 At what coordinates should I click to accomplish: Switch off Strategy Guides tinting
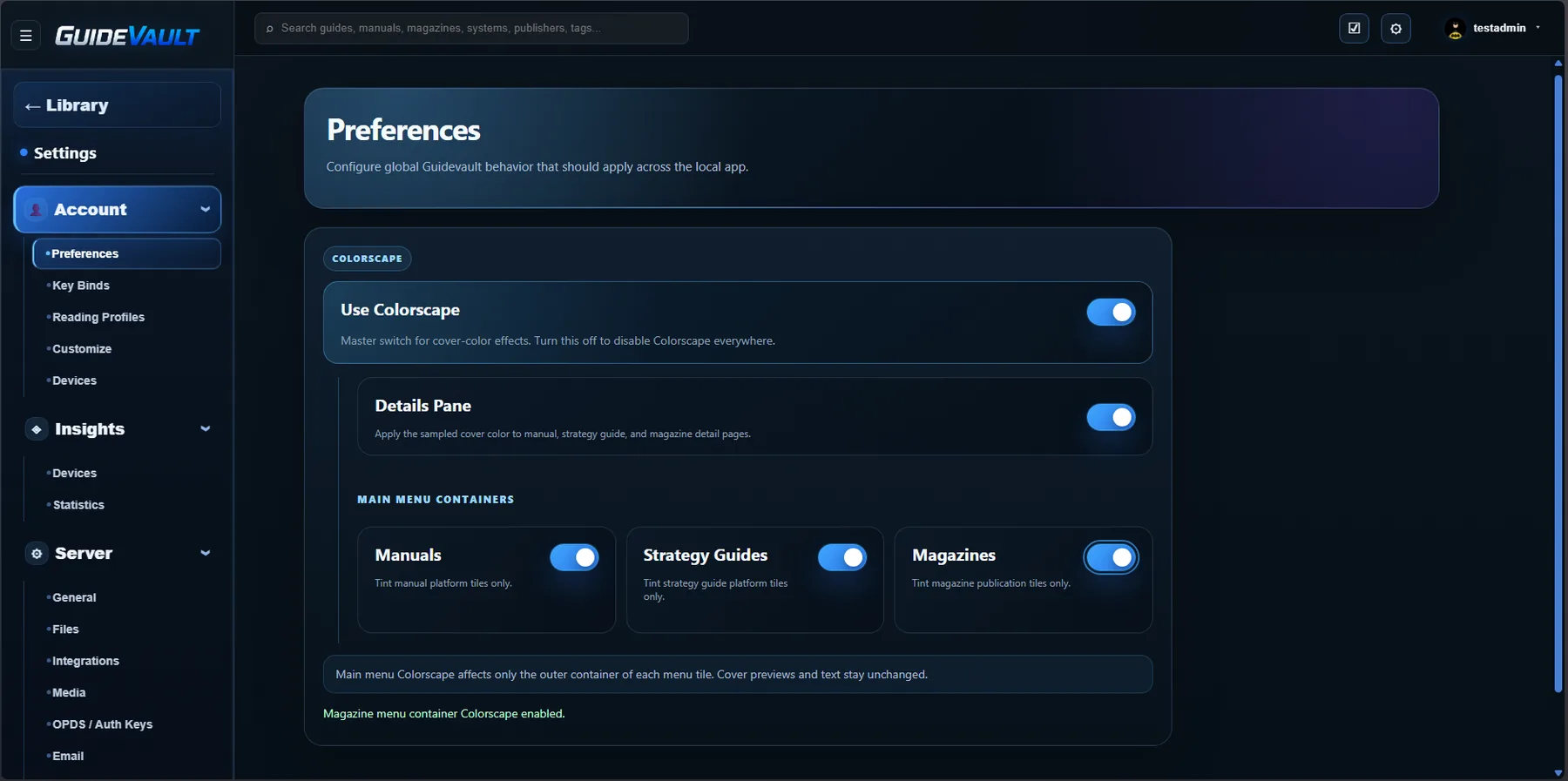point(842,557)
